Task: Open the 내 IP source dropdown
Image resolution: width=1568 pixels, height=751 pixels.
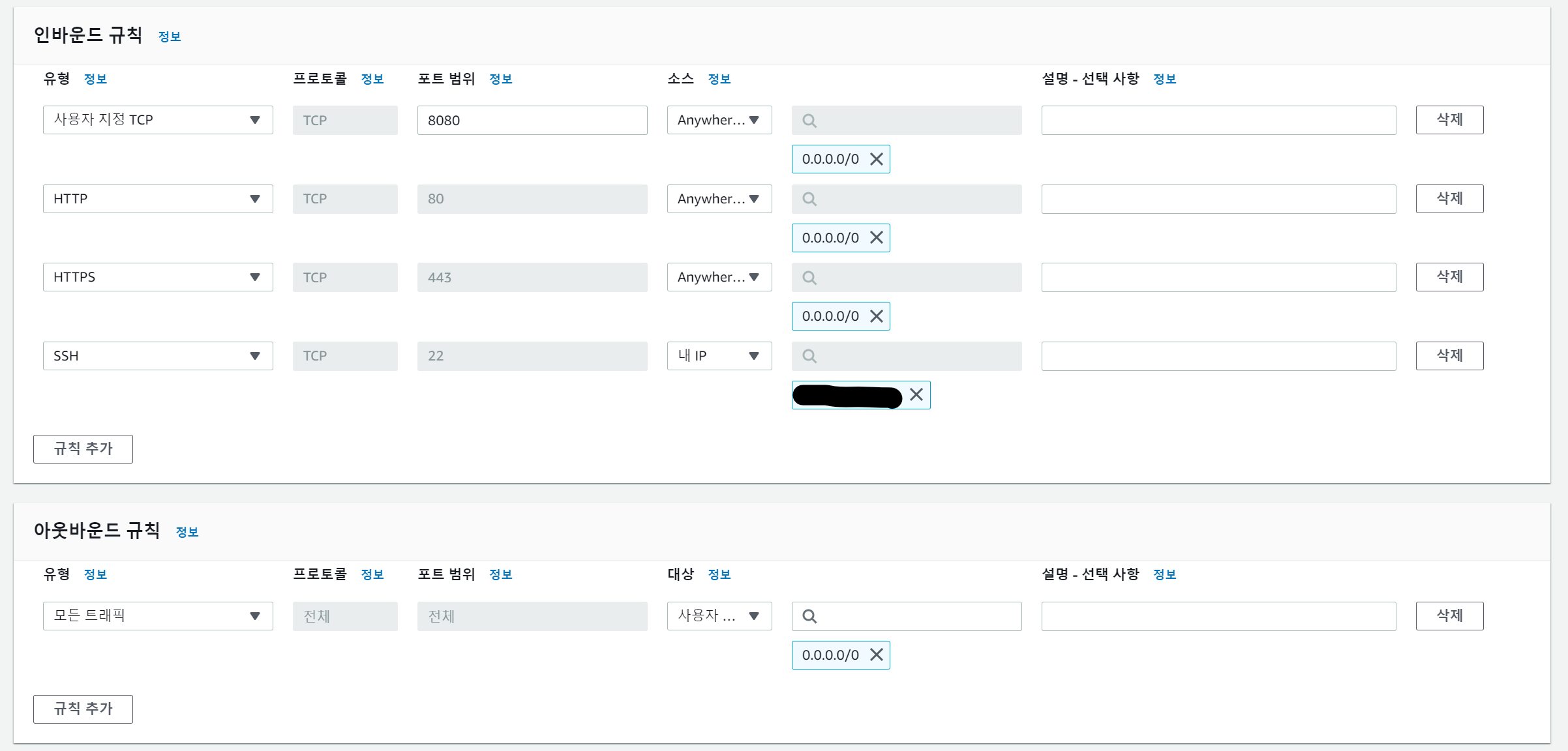Action: coord(719,356)
